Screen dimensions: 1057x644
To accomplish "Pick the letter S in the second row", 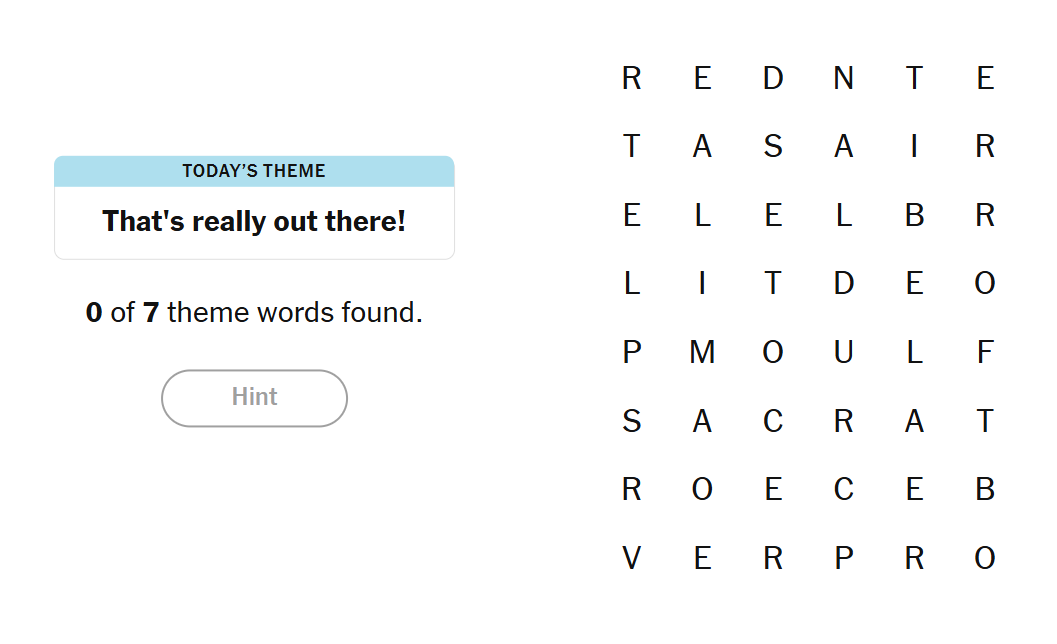I will click(x=773, y=147).
